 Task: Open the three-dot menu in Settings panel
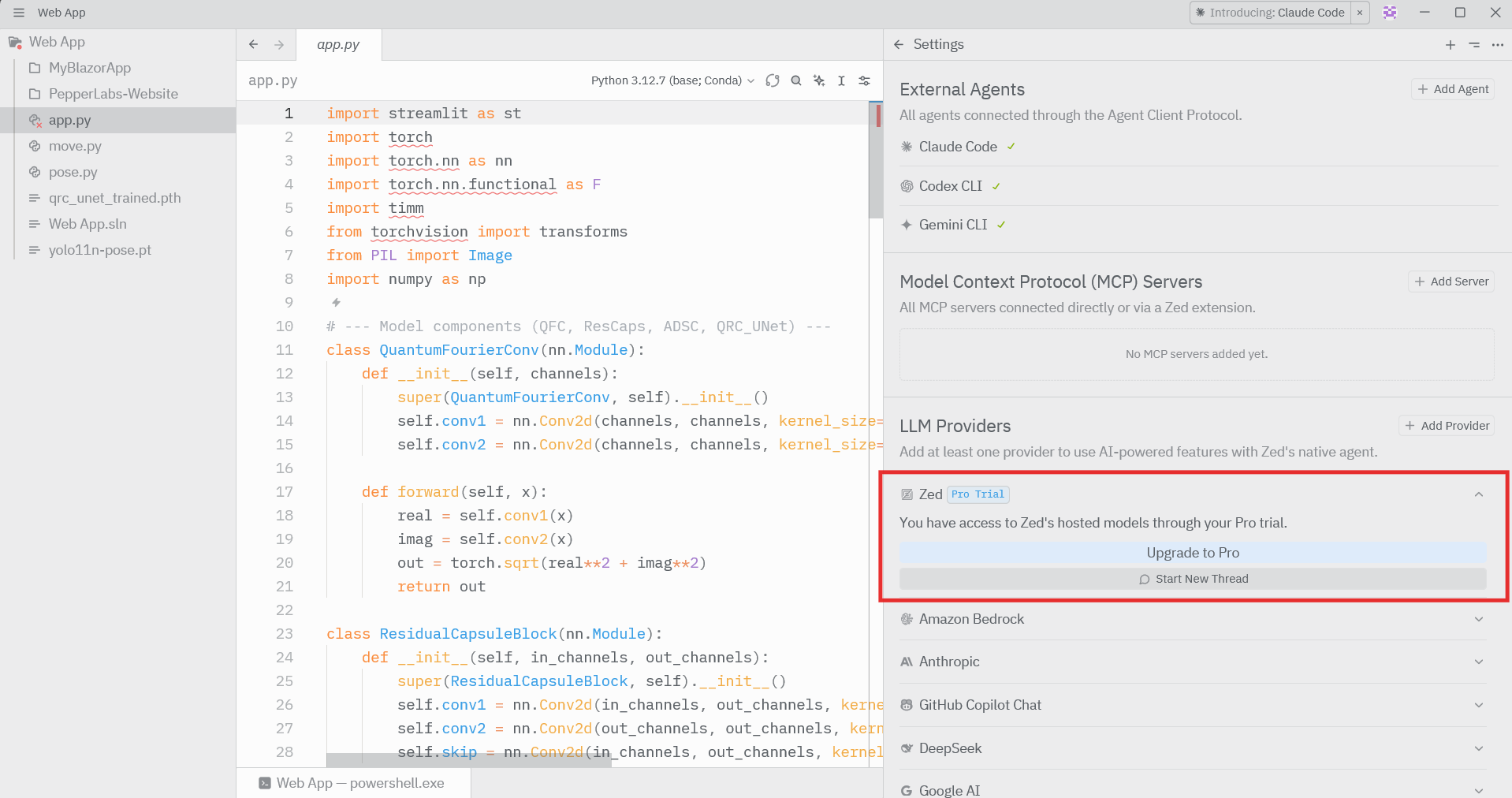pyautogui.click(x=1498, y=45)
